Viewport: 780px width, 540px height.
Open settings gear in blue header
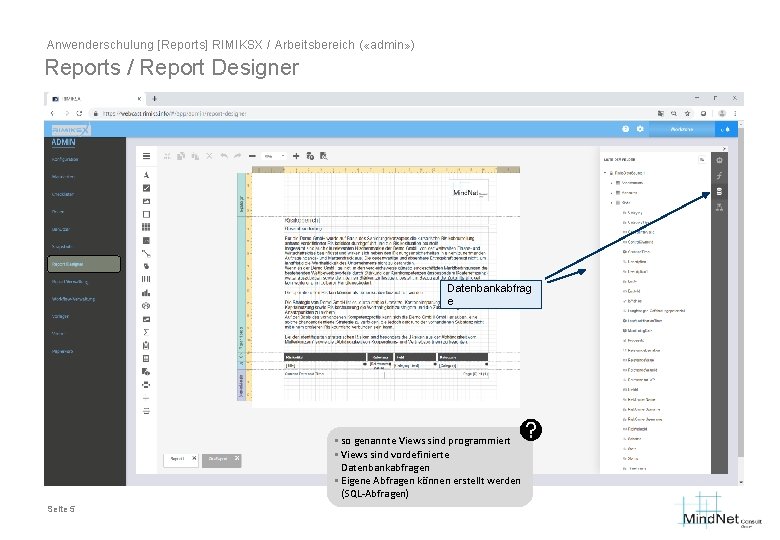coord(640,129)
